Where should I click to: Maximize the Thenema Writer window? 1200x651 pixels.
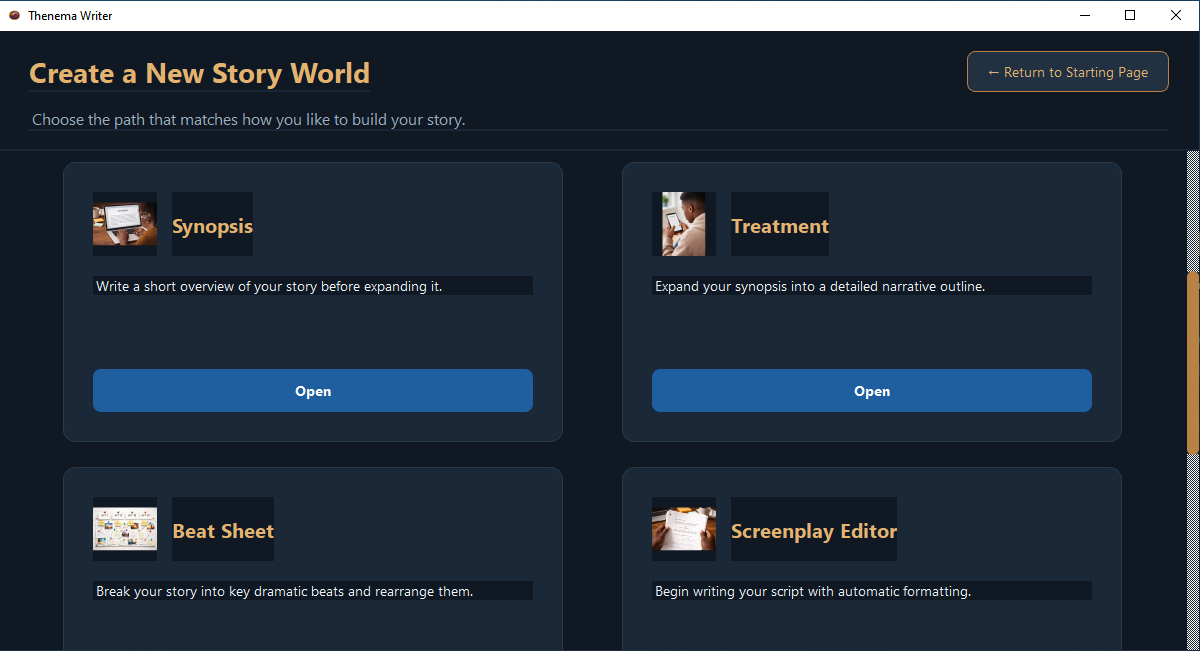coord(1130,15)
